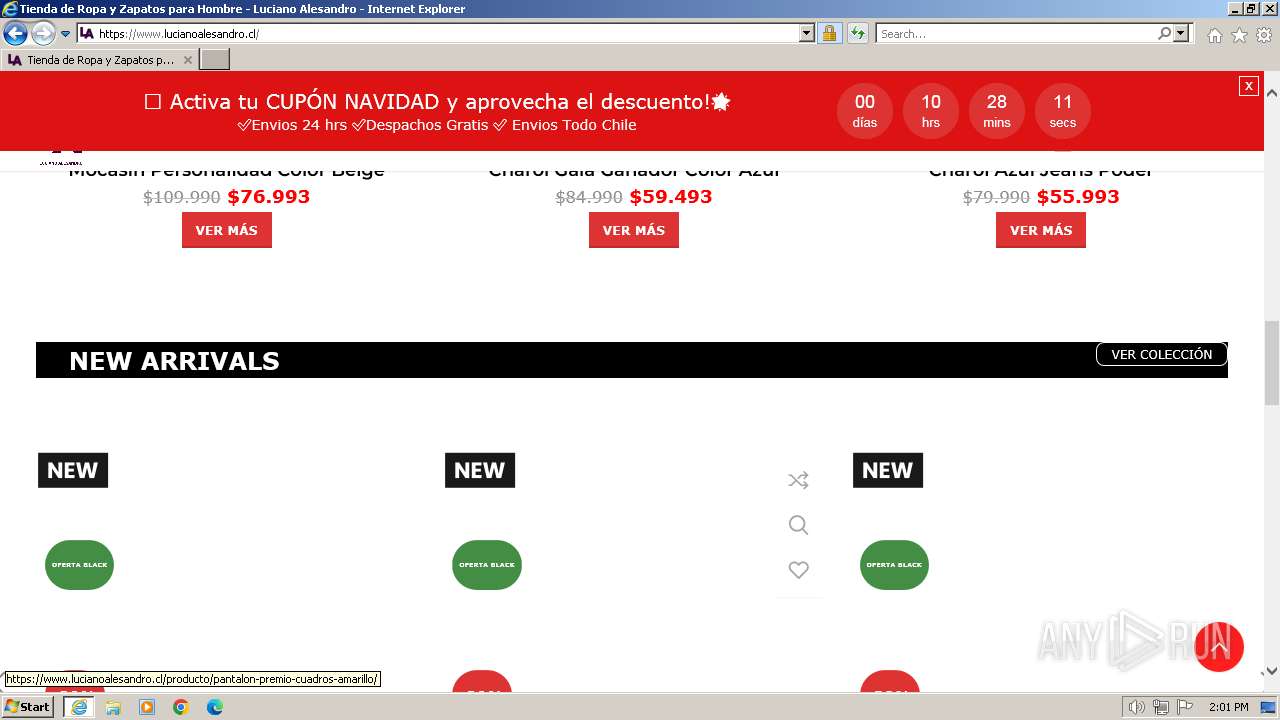Click the días countdown circle
Image resolution: width=1280 pixels, height=720 pixels.
(865, 111)
